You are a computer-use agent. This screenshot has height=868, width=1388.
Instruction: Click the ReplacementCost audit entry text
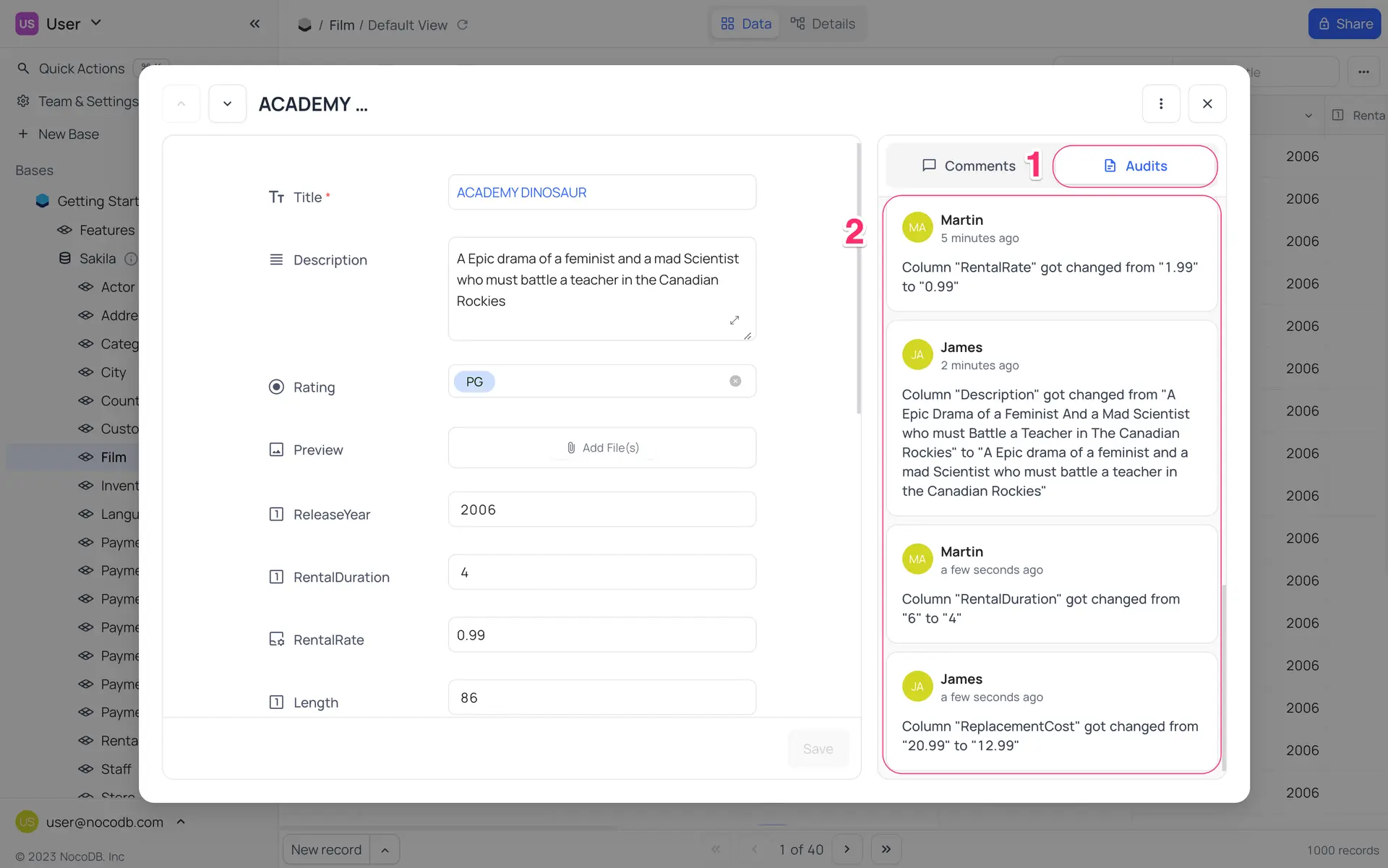tap(1050, 736)
